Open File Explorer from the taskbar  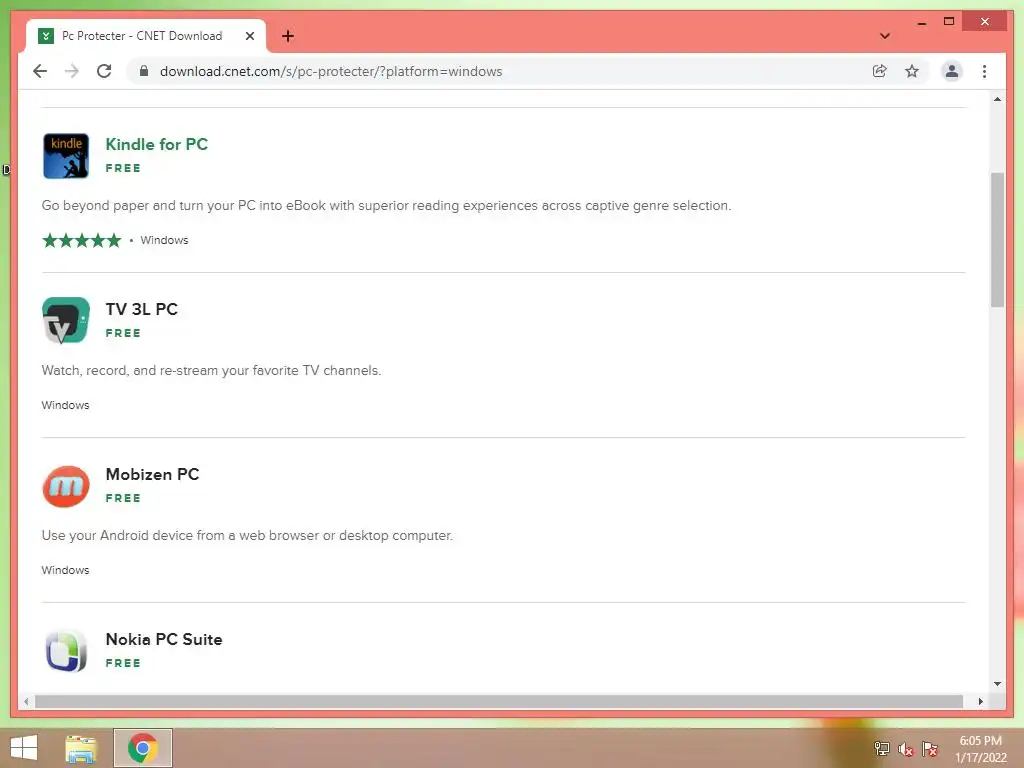click(x=81, y=748)
